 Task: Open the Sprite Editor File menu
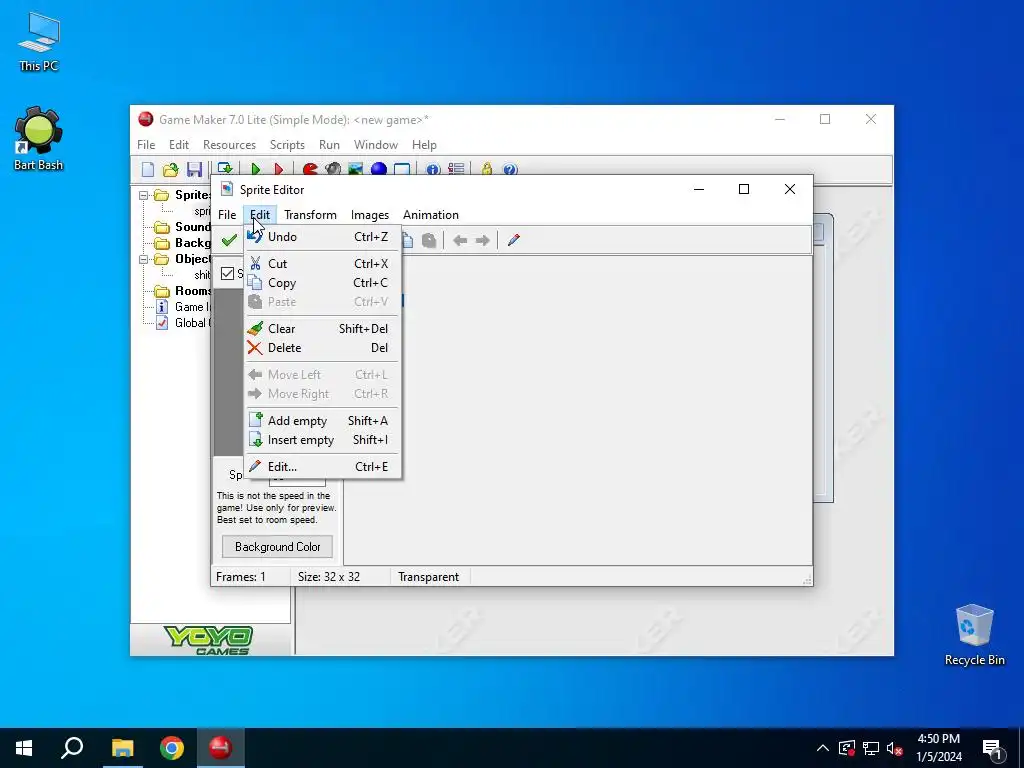(x=227, y=215)
